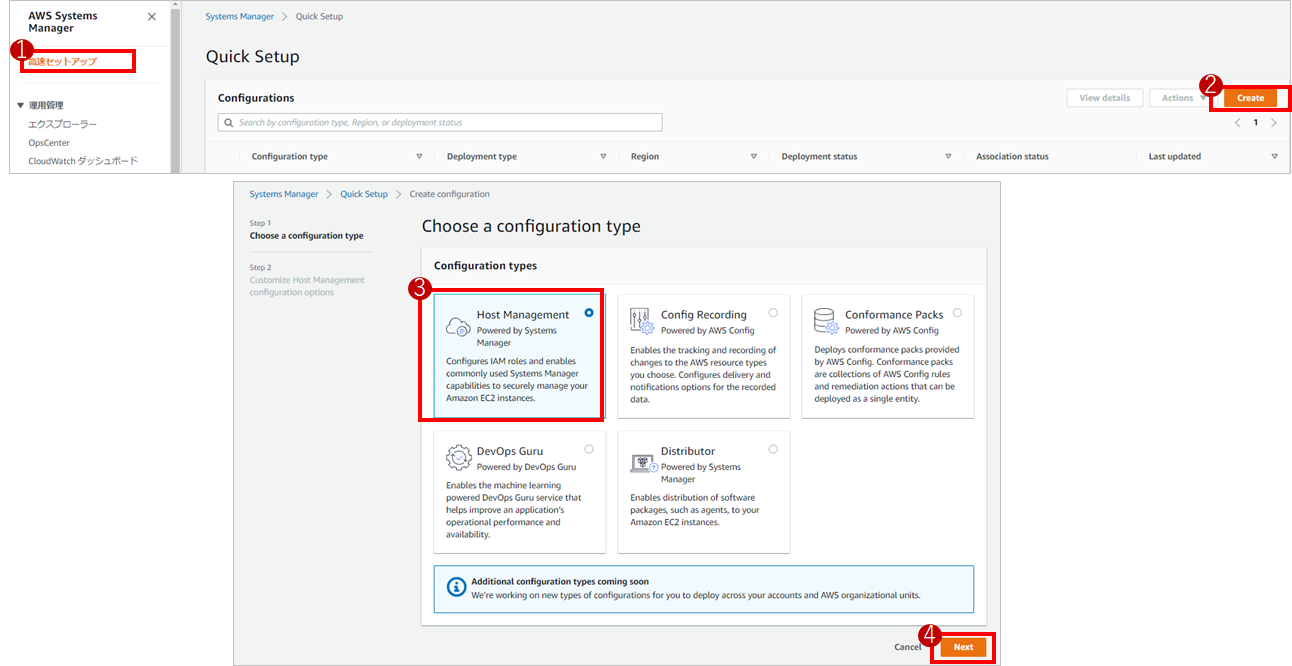Click the Conformance Packs card title
Viewport: 1292px width, 666px height.
click(x=894, y=315)
